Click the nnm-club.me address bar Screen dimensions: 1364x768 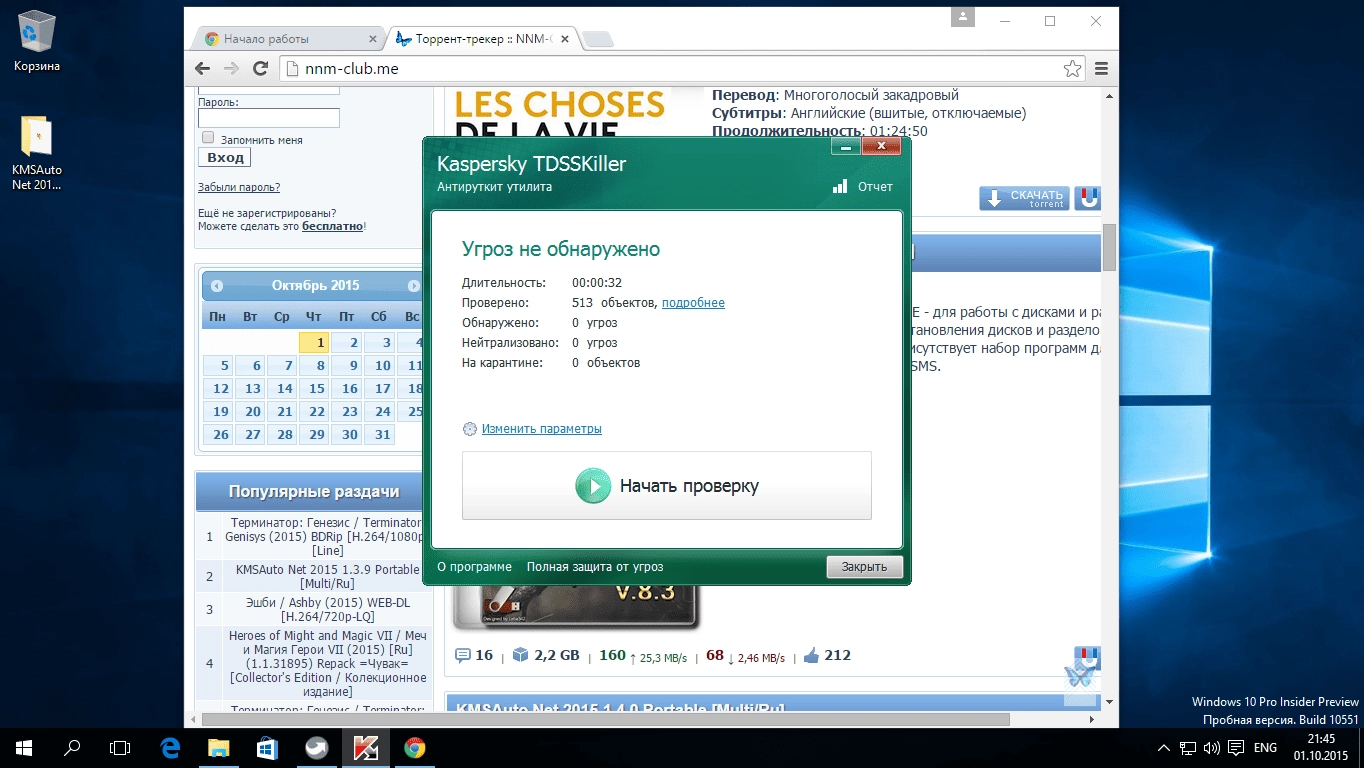click(x=670, y=68)
